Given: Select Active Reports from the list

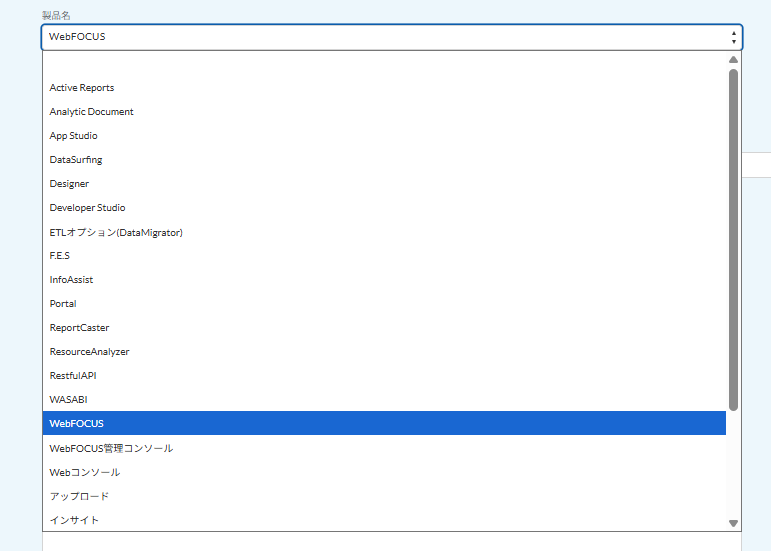Looking at the screenshot, I should [x=384, y=87].
